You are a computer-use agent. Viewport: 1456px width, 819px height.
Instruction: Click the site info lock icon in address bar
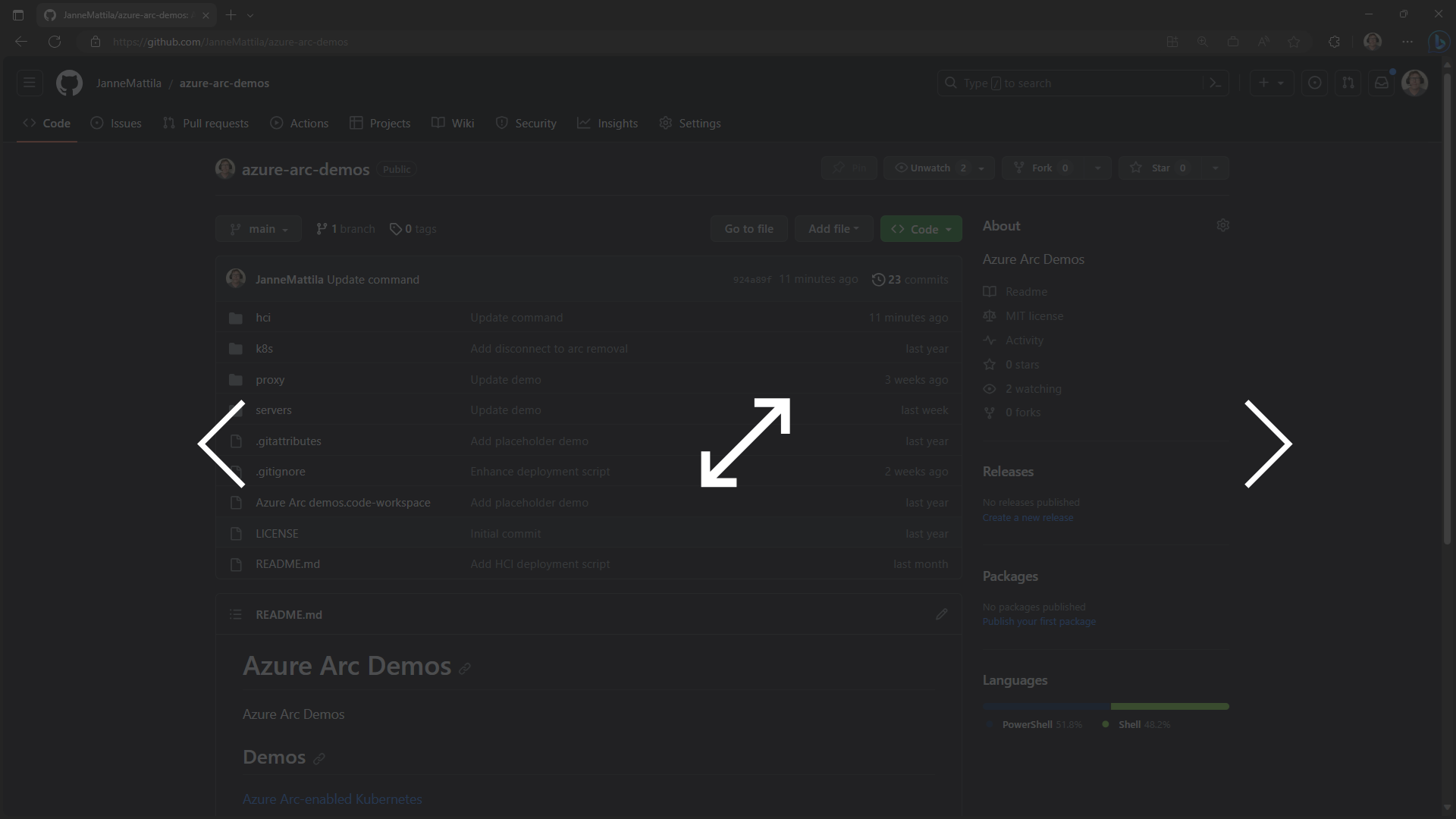pos(96,42)
